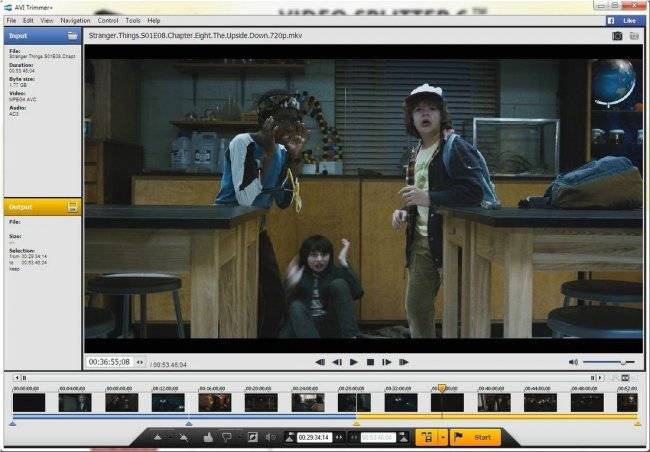Mute audio with the speaker icon

tap(573, 362)
